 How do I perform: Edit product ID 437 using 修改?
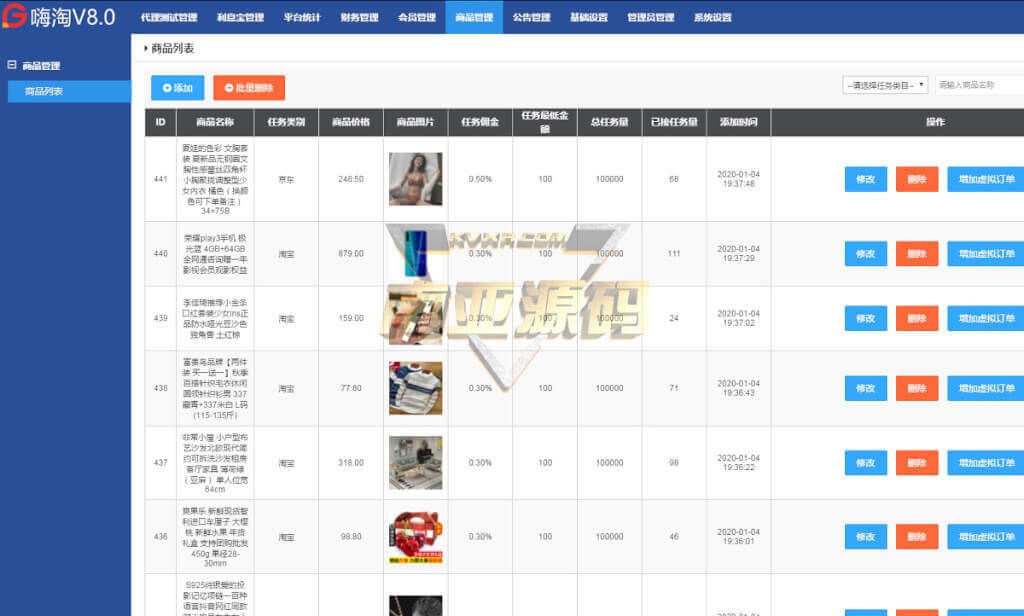[865, 463]
